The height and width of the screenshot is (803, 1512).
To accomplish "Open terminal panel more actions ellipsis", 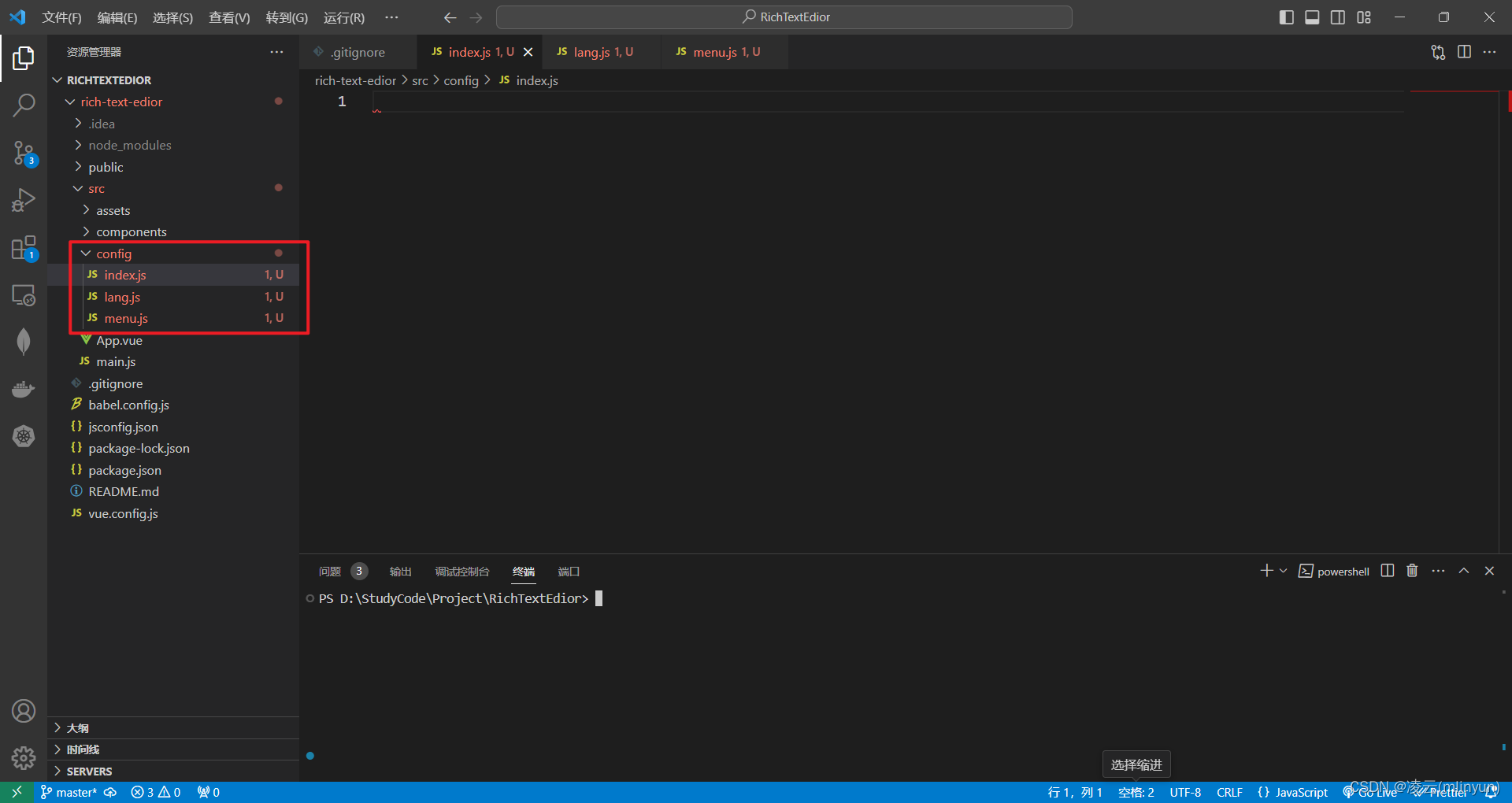I will pyautogui.click(x=1438, y=571).
